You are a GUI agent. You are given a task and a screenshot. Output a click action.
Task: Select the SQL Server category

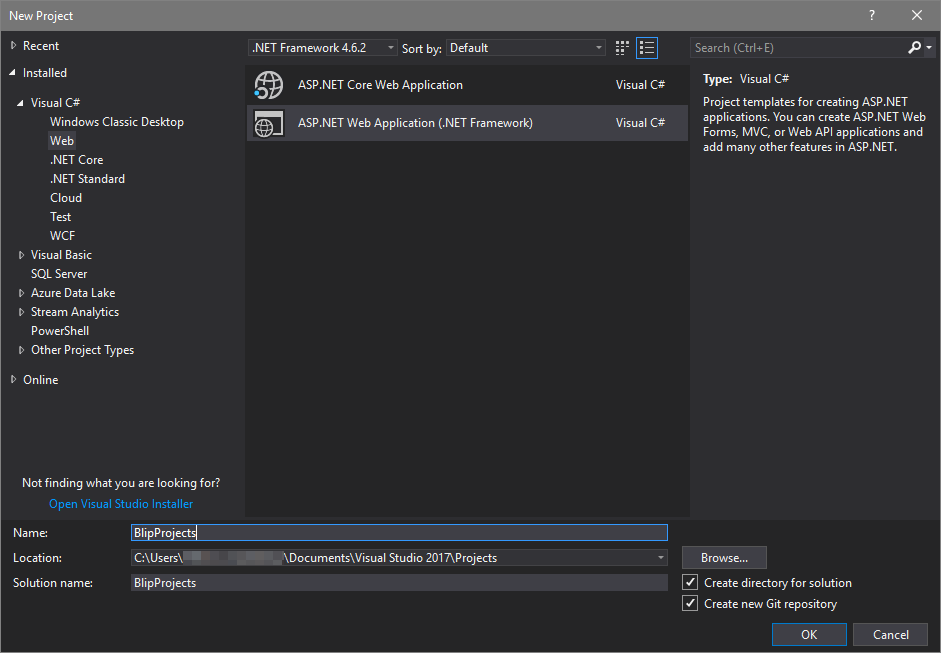coord(59,274)
